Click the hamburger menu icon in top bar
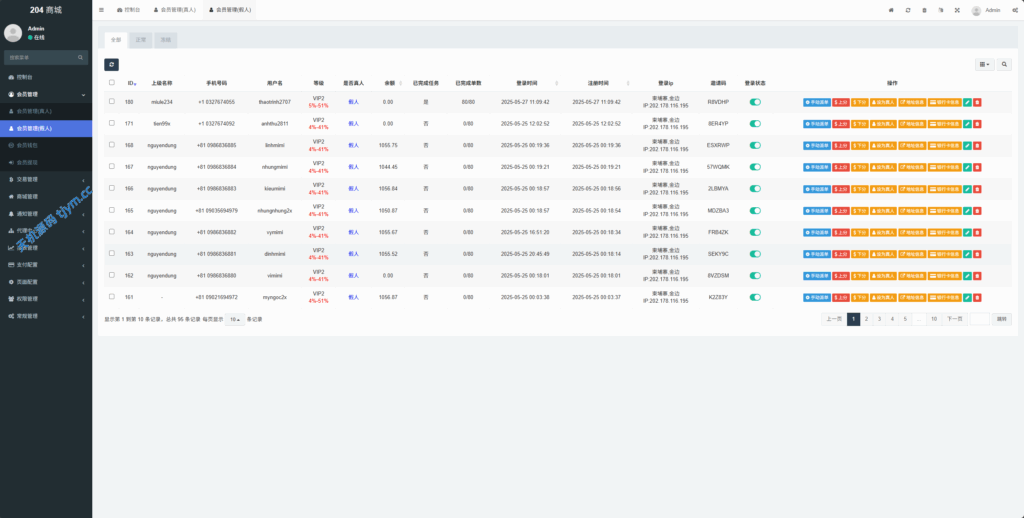The width and height of the screenshot is (1024, 518). point(101,10)
